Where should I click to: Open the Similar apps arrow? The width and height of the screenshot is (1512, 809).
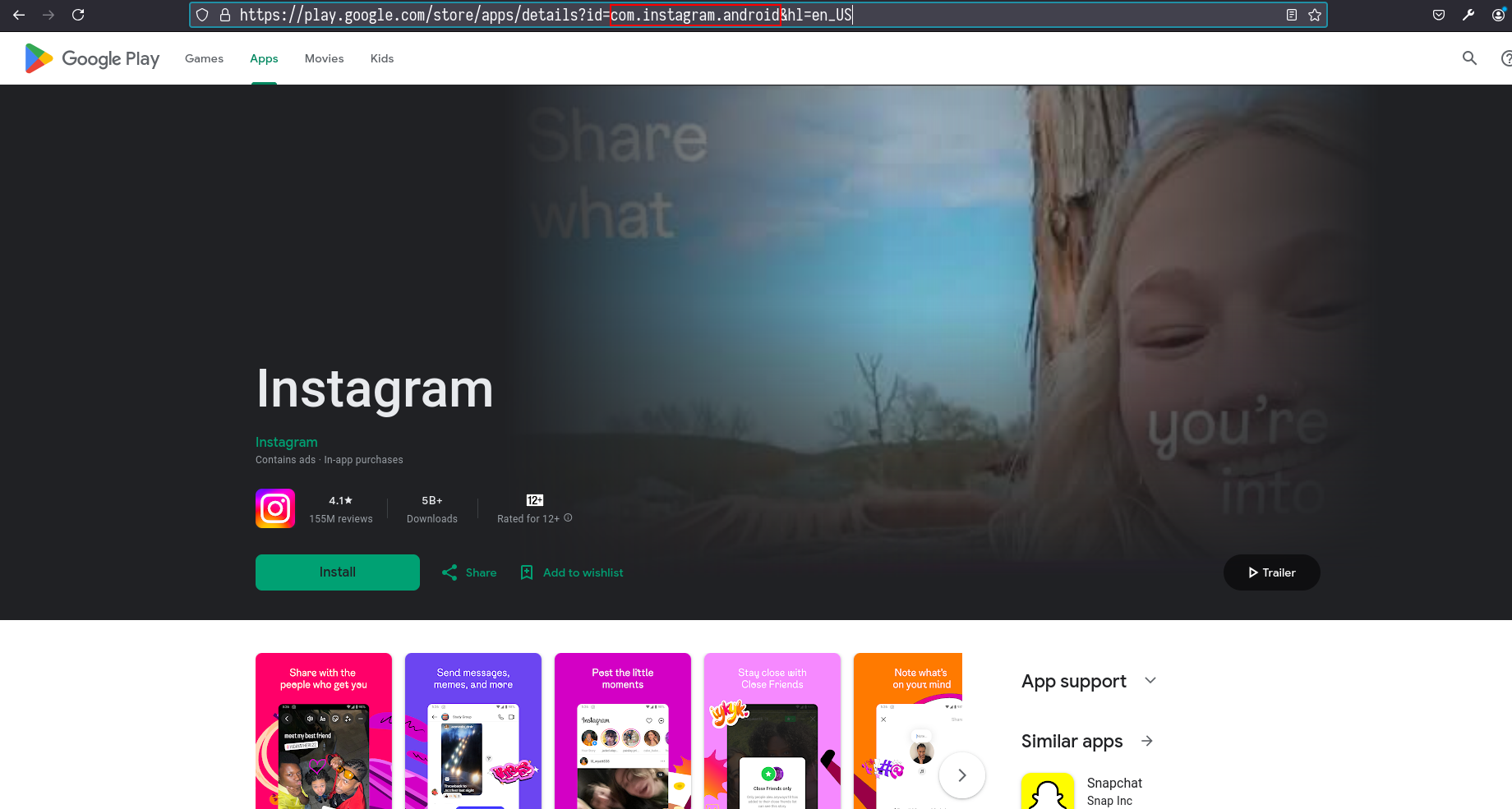1147,741
